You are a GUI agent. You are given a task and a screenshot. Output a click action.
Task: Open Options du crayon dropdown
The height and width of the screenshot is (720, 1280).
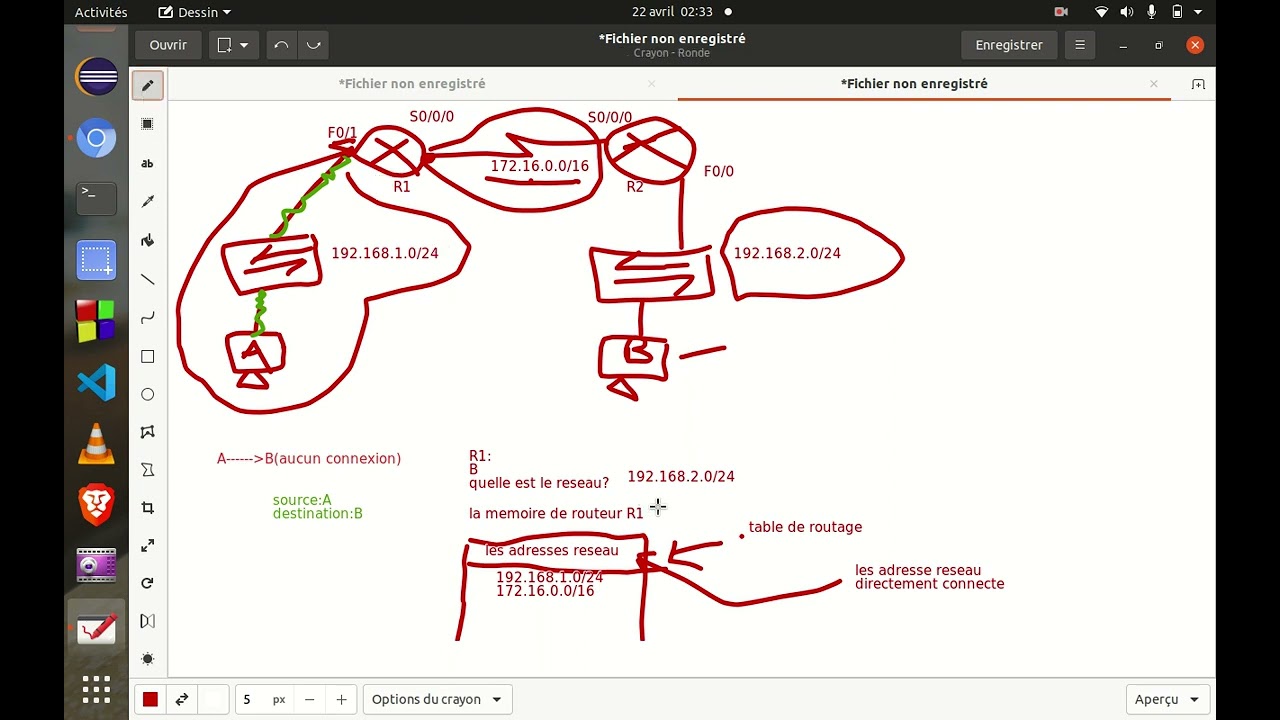tap(438, 700)
